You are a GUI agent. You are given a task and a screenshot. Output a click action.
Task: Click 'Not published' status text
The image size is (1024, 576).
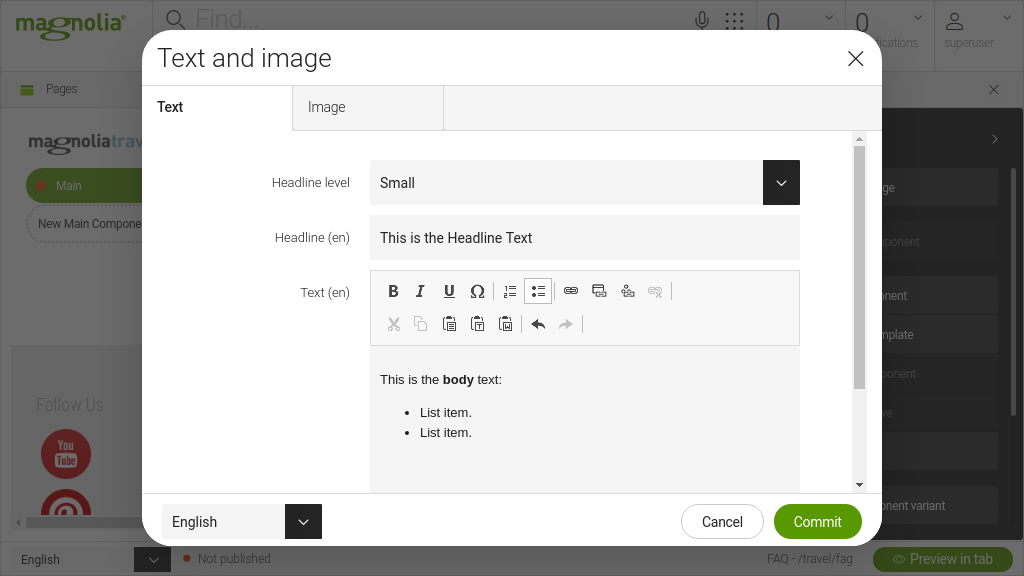point(234,559)
